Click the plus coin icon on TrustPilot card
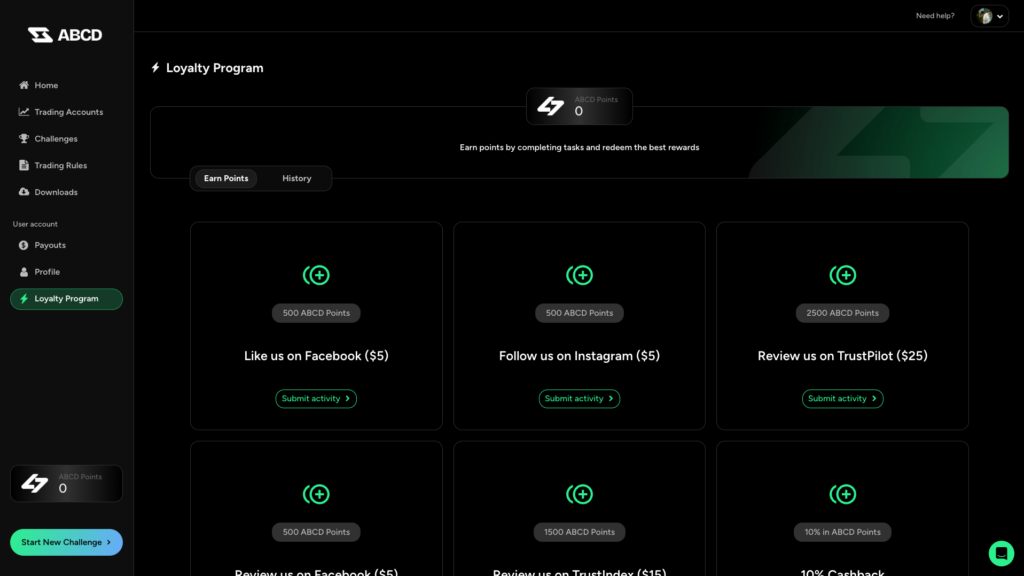The image size is (1024, 576). 843,275
